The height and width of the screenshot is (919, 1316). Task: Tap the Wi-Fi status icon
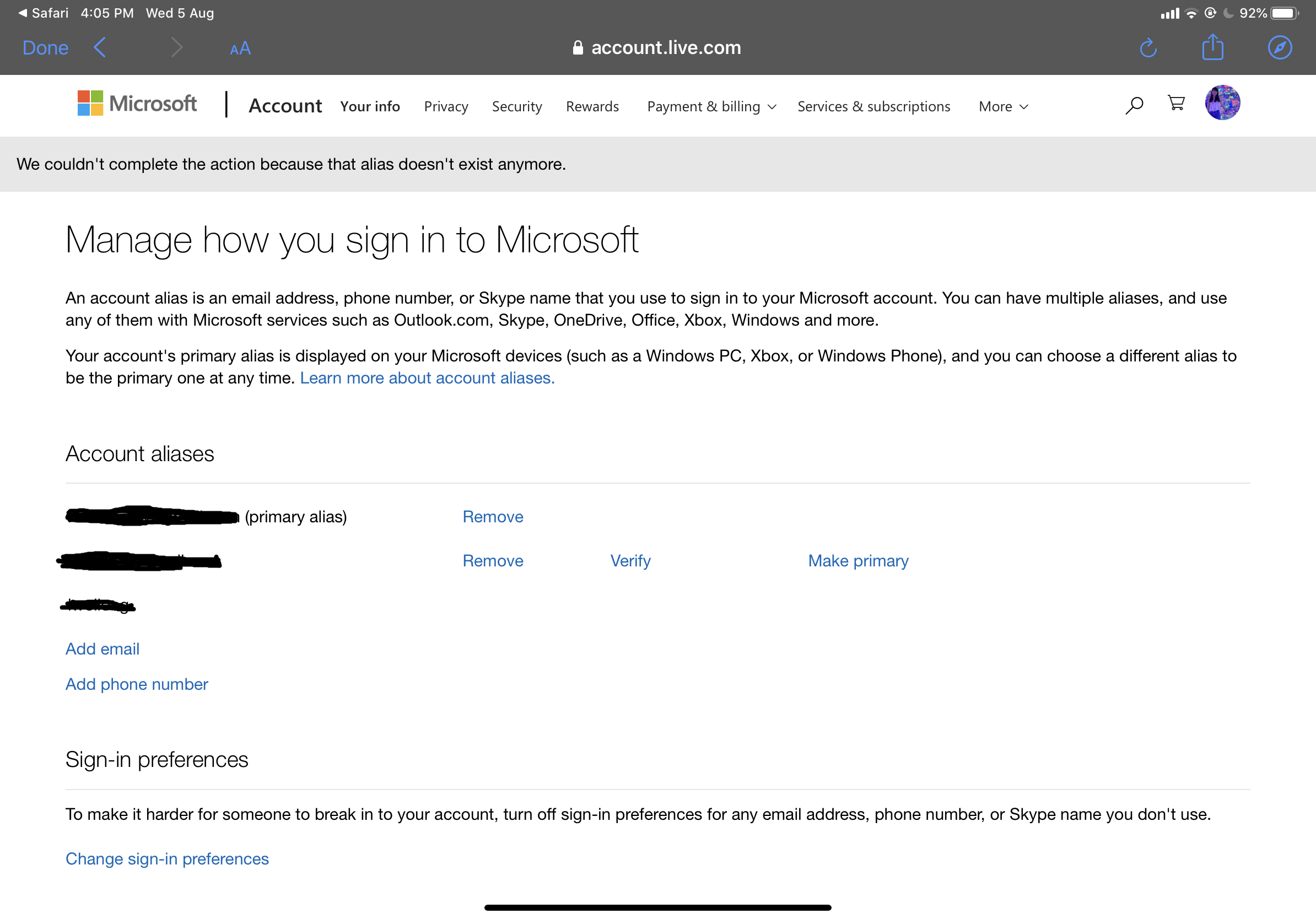(1191, 13)
